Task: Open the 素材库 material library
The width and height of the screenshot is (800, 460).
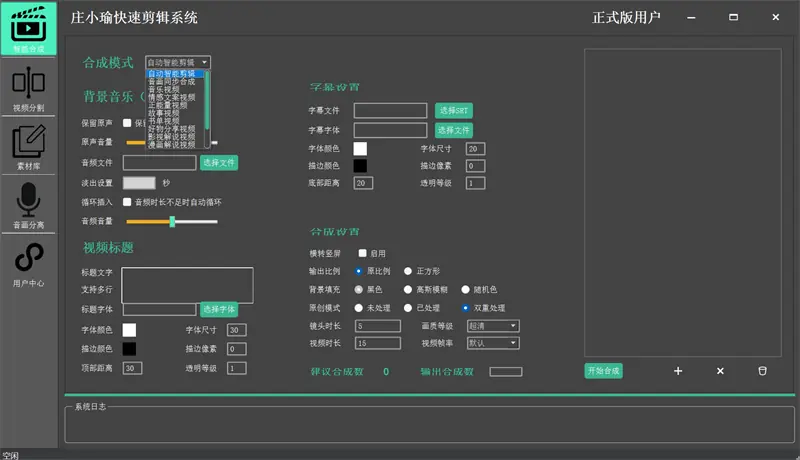Action: click(x=29, y=146)
